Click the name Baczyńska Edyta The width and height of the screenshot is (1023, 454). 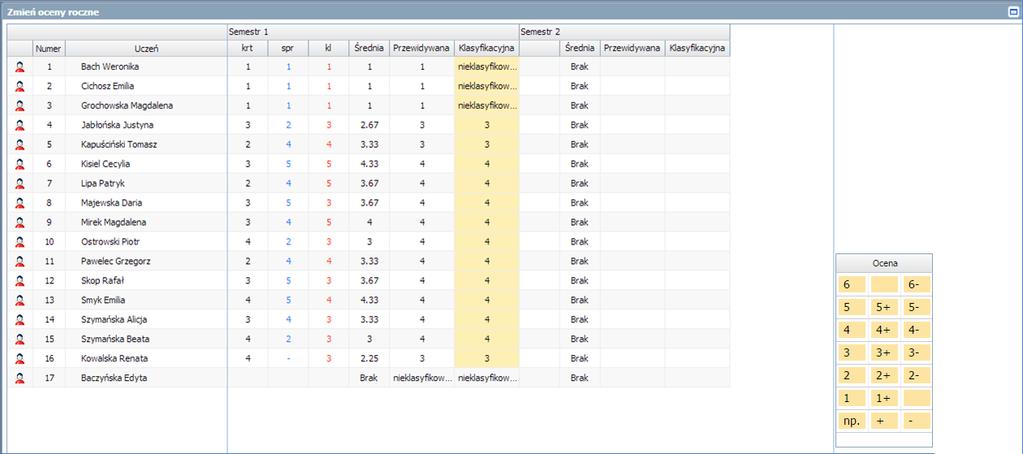(x=114, y=378)
